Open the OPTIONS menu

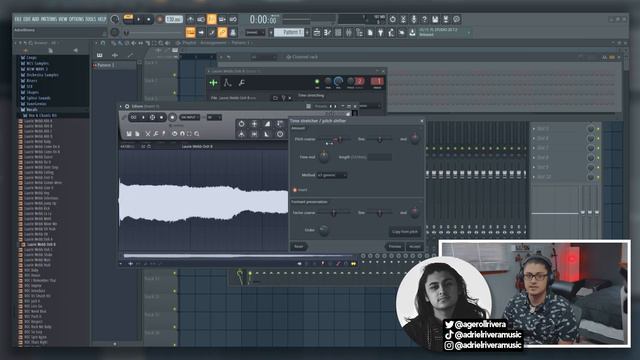coord(77,19)
